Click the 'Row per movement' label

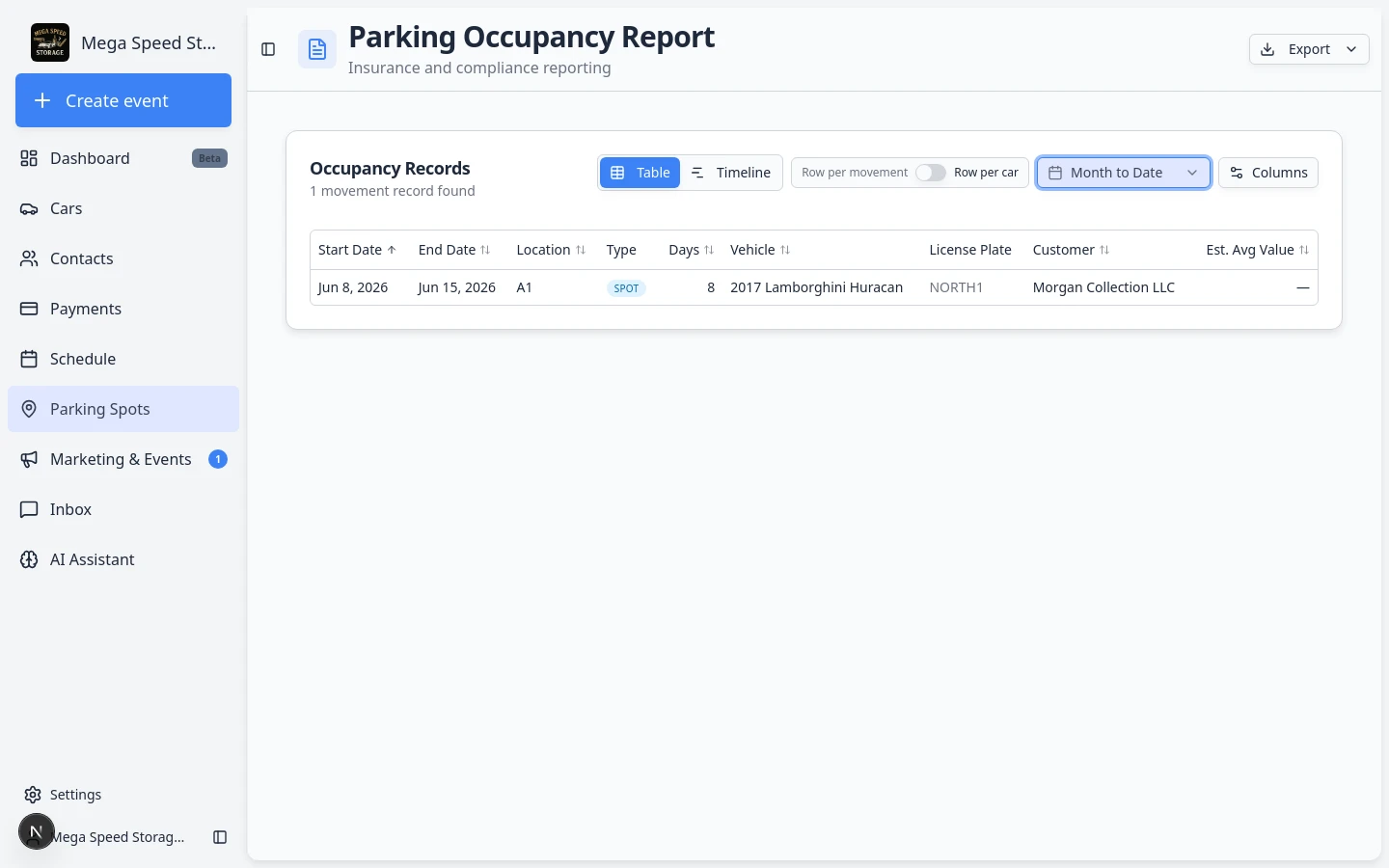coord(855,173)
